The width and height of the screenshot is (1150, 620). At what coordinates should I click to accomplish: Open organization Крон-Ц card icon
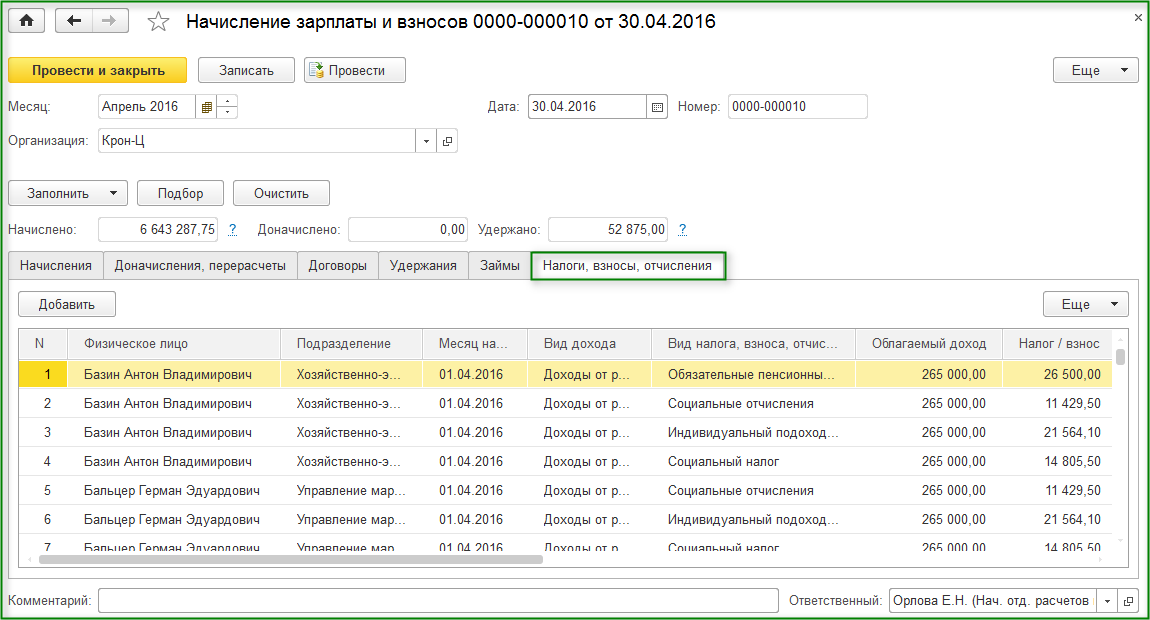[447, 141]
